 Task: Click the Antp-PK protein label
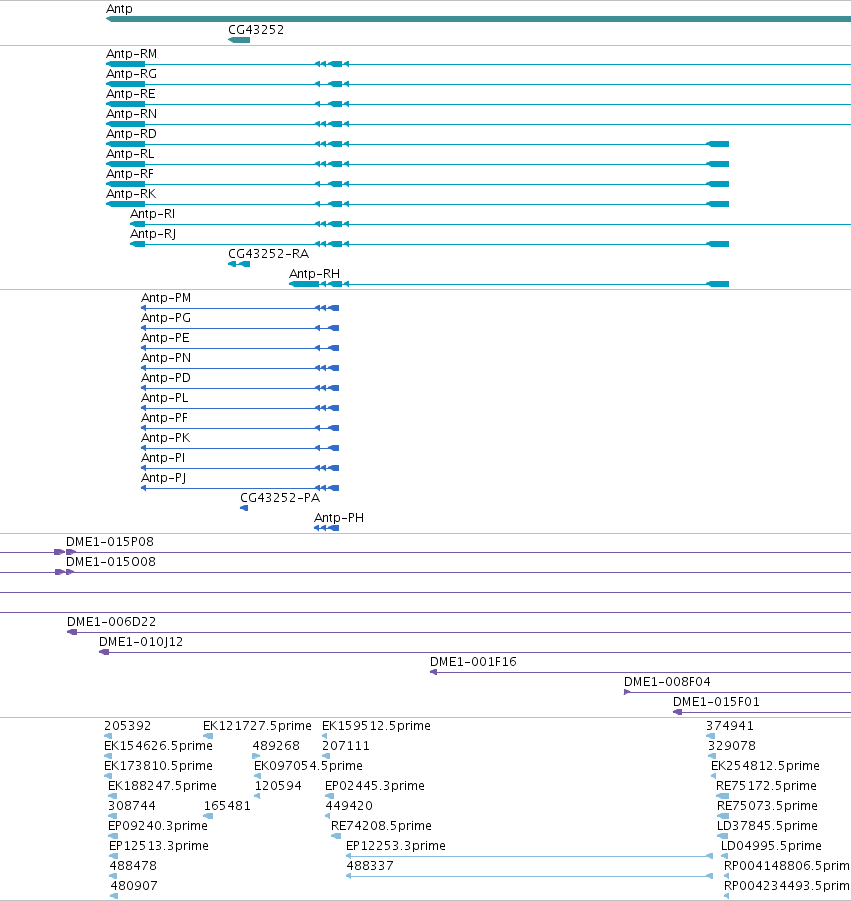pos(166,438)
